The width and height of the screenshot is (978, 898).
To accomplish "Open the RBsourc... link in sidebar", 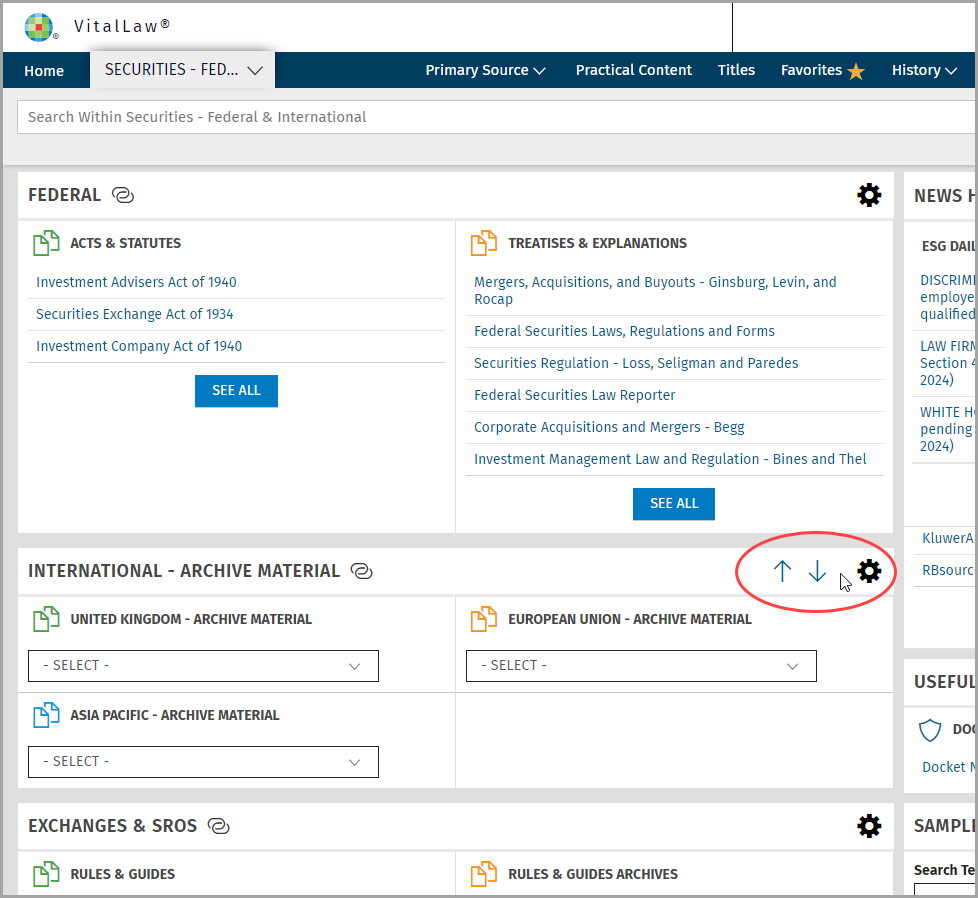I will pyautogui.click(x=948, y=570).
